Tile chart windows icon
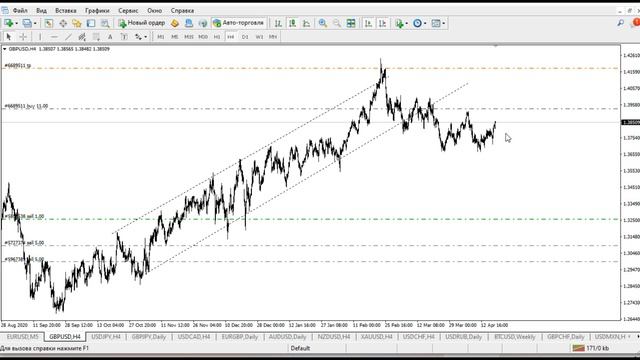This screenshot has height=360, width=640. point(351,23)
